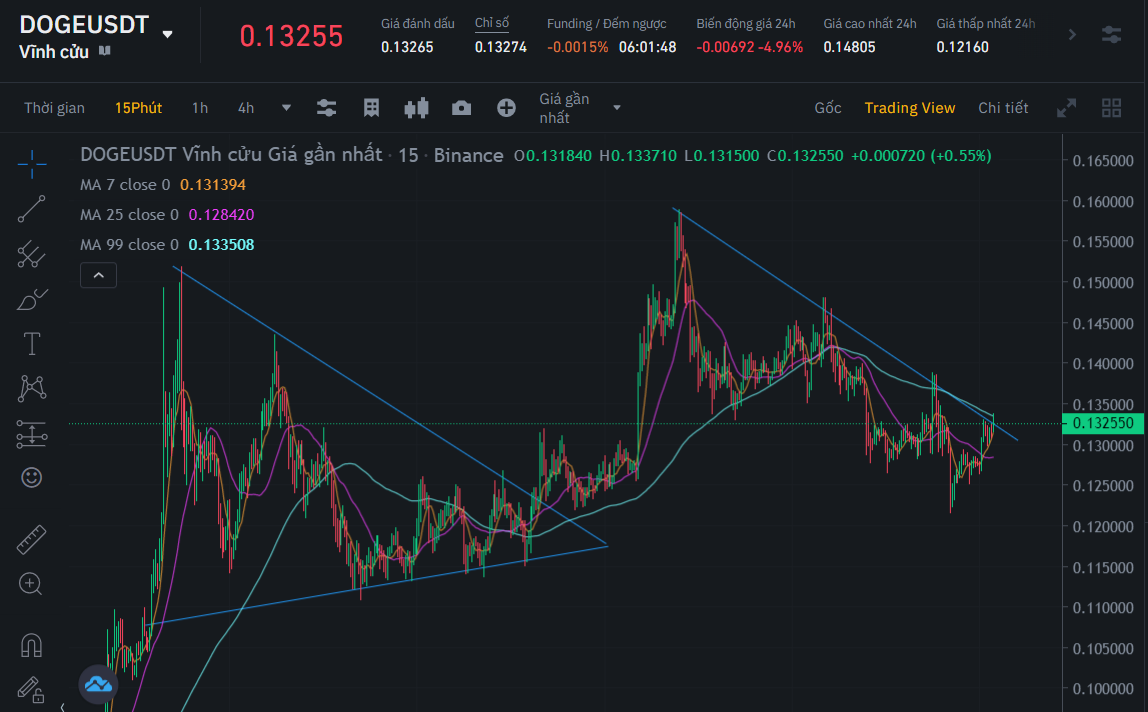Open chart settings sliders icon

[x=327, y=108]
